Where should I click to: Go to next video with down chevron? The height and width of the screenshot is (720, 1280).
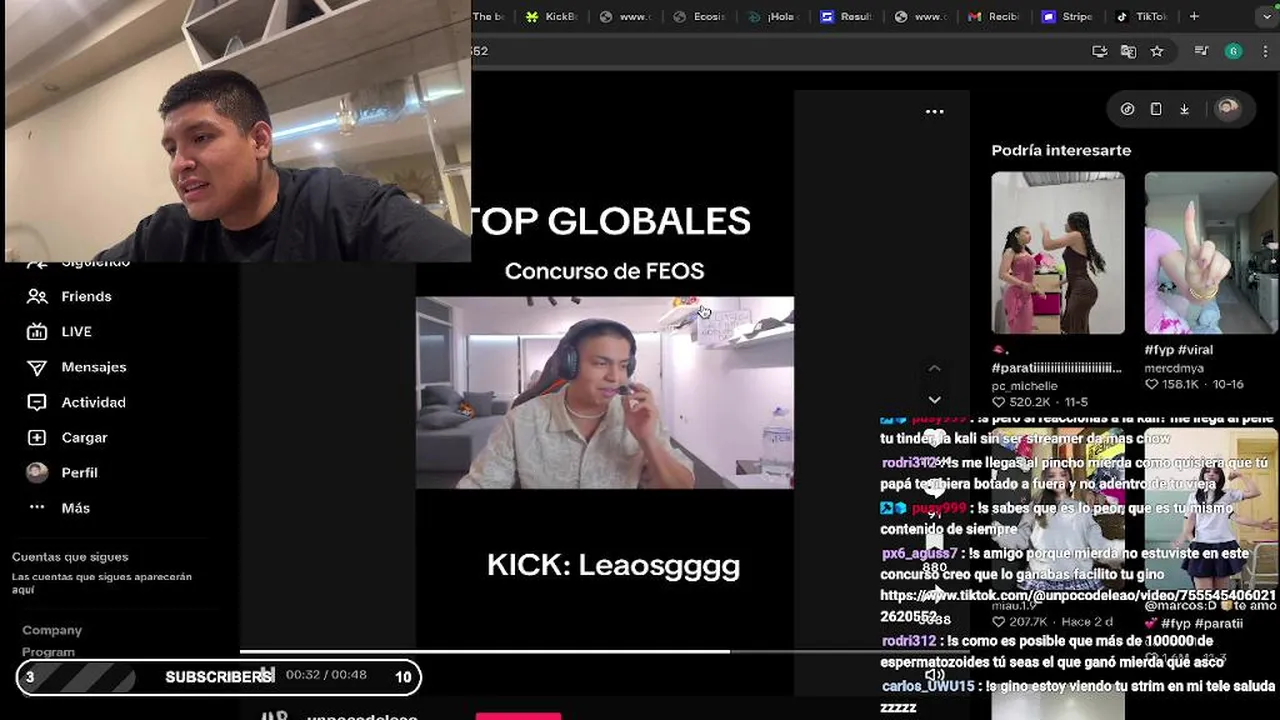point(934,400)
